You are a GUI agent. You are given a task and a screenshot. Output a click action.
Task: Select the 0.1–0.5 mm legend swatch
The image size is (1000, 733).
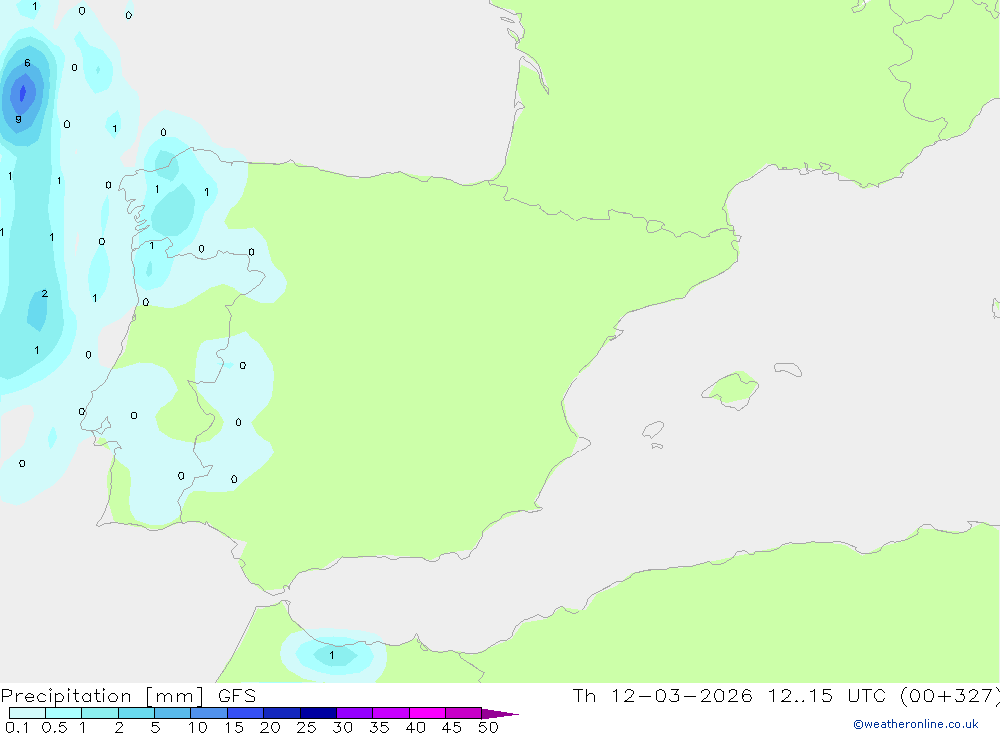[27, 713]
